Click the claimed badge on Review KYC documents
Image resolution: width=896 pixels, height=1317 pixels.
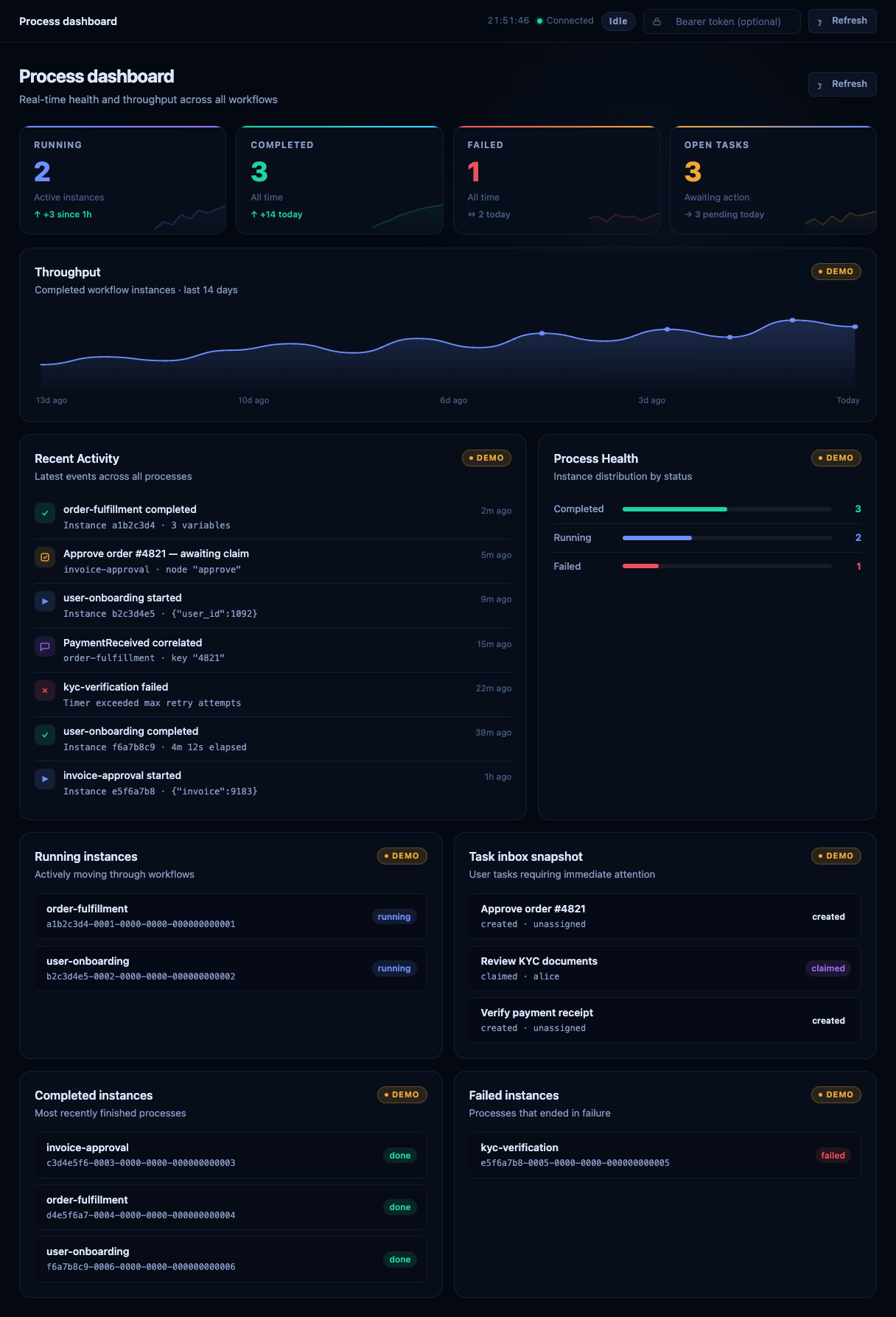[828, 968]
